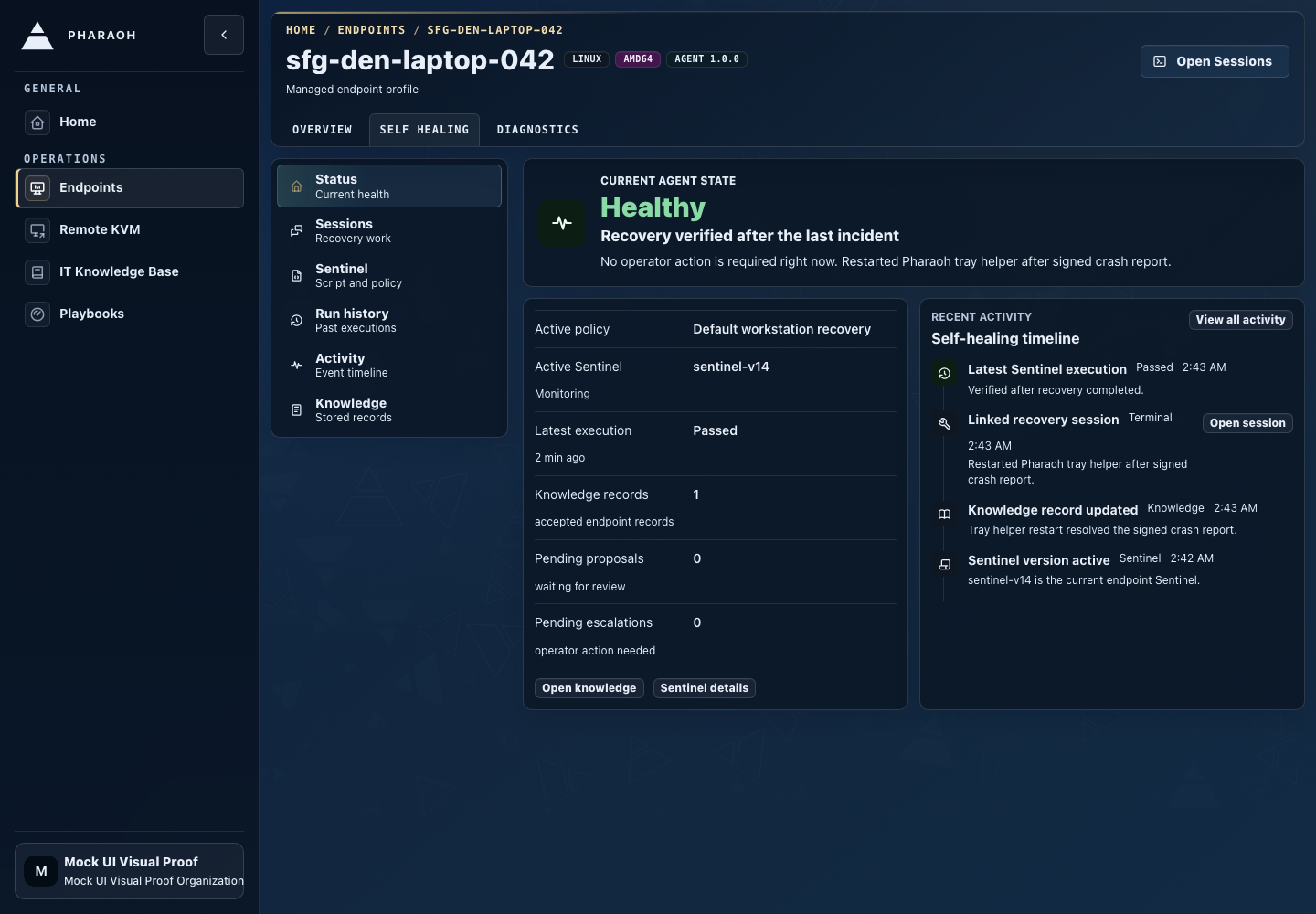The height and width of the screenshot is (914, 1316).
Task: Click the Latest Sentinel execution entry
Action: click(1112, 378)
